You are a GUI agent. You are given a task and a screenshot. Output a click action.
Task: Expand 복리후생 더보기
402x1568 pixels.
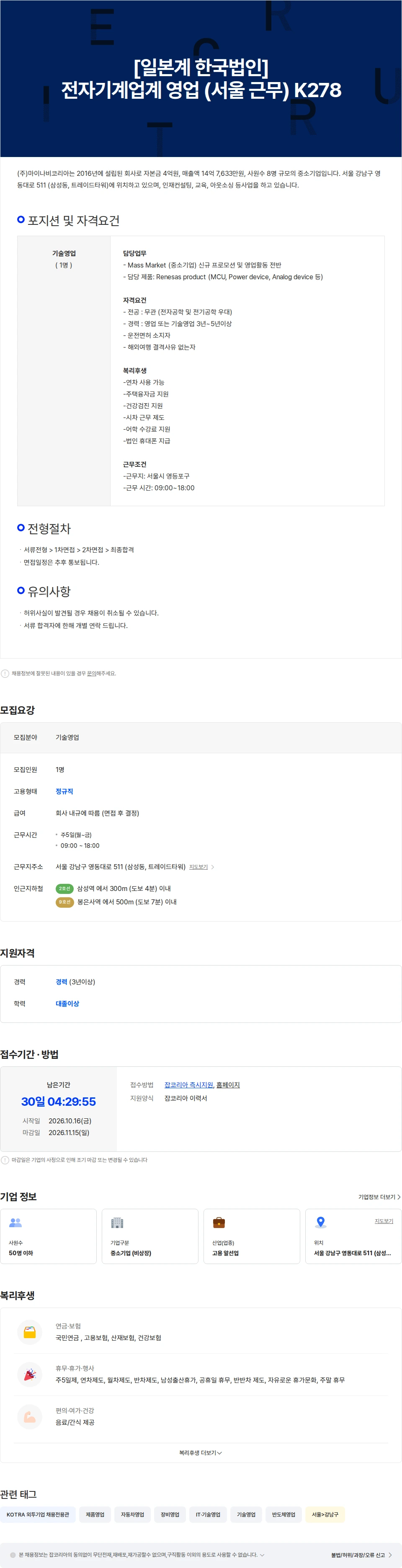click(201, 1452)
